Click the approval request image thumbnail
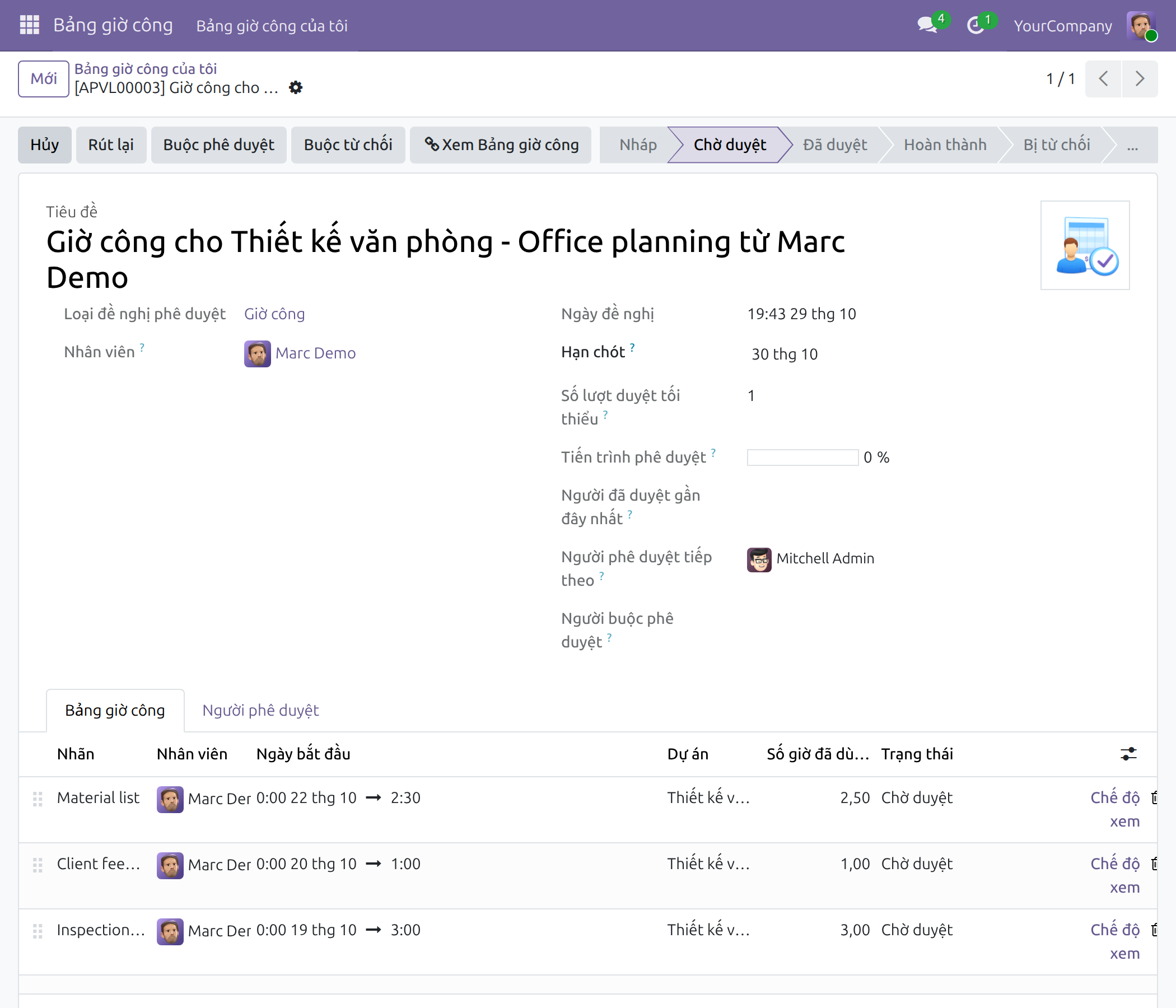Viewport: 1176px width, 1008px height. (1085, 245)
